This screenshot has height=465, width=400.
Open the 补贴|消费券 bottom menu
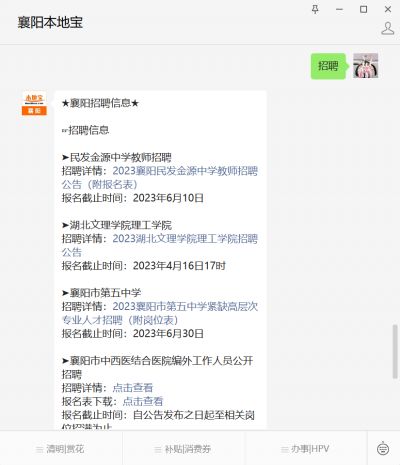[183, 449]
